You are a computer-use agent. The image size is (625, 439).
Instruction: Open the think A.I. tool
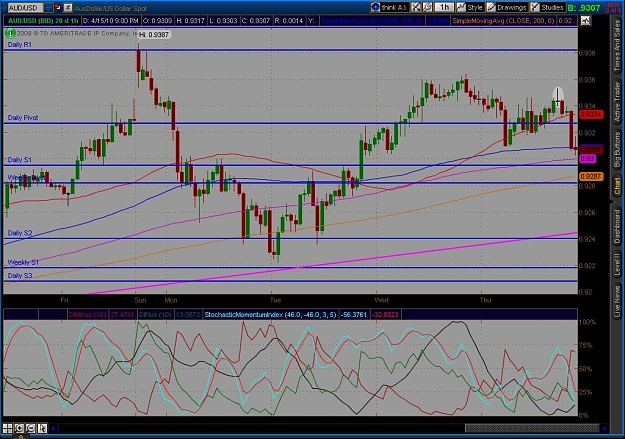point(389,7)
